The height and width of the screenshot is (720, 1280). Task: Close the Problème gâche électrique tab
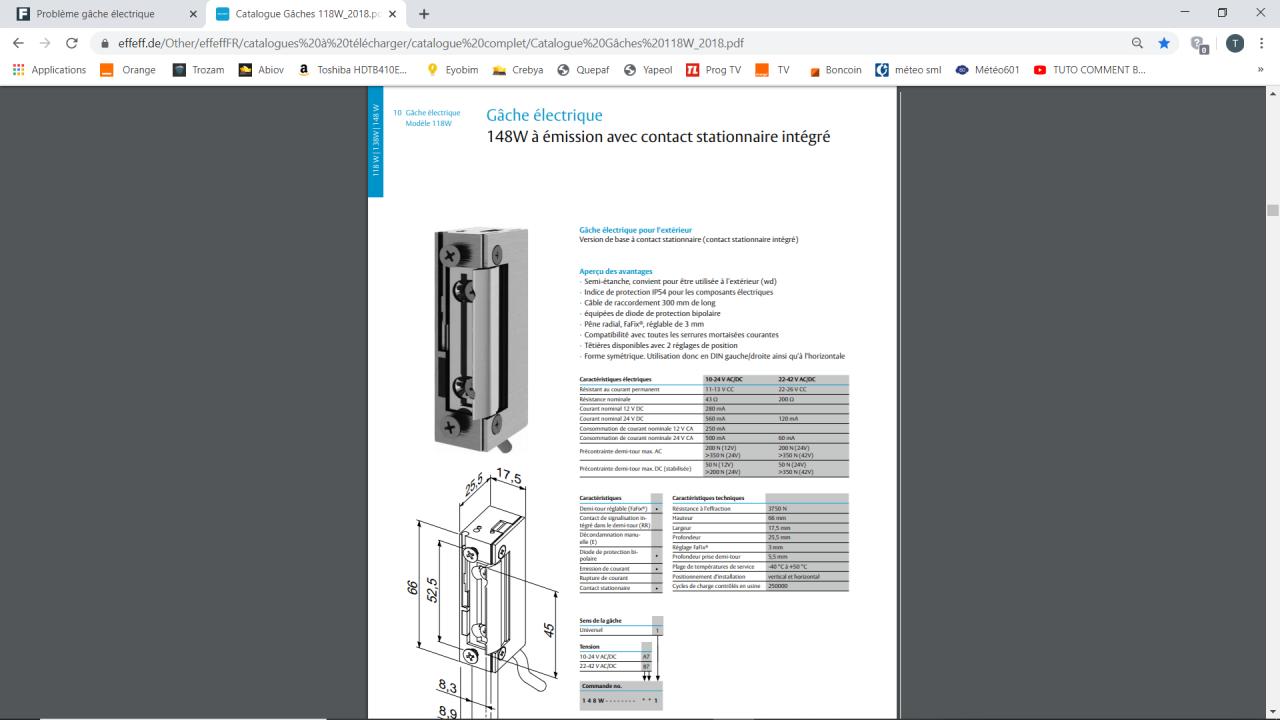(193, 14)
